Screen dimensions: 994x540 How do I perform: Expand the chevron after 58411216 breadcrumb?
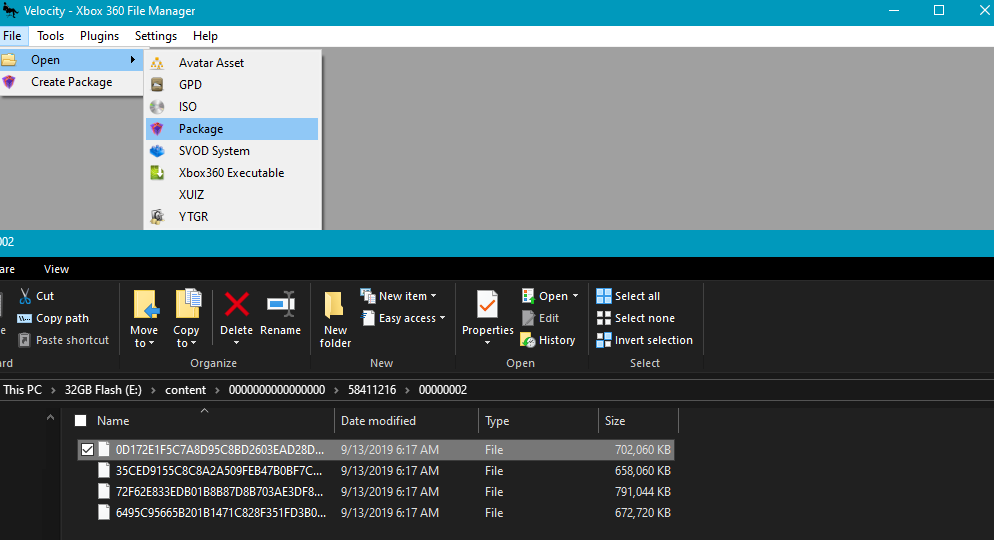tap(408, 390)
